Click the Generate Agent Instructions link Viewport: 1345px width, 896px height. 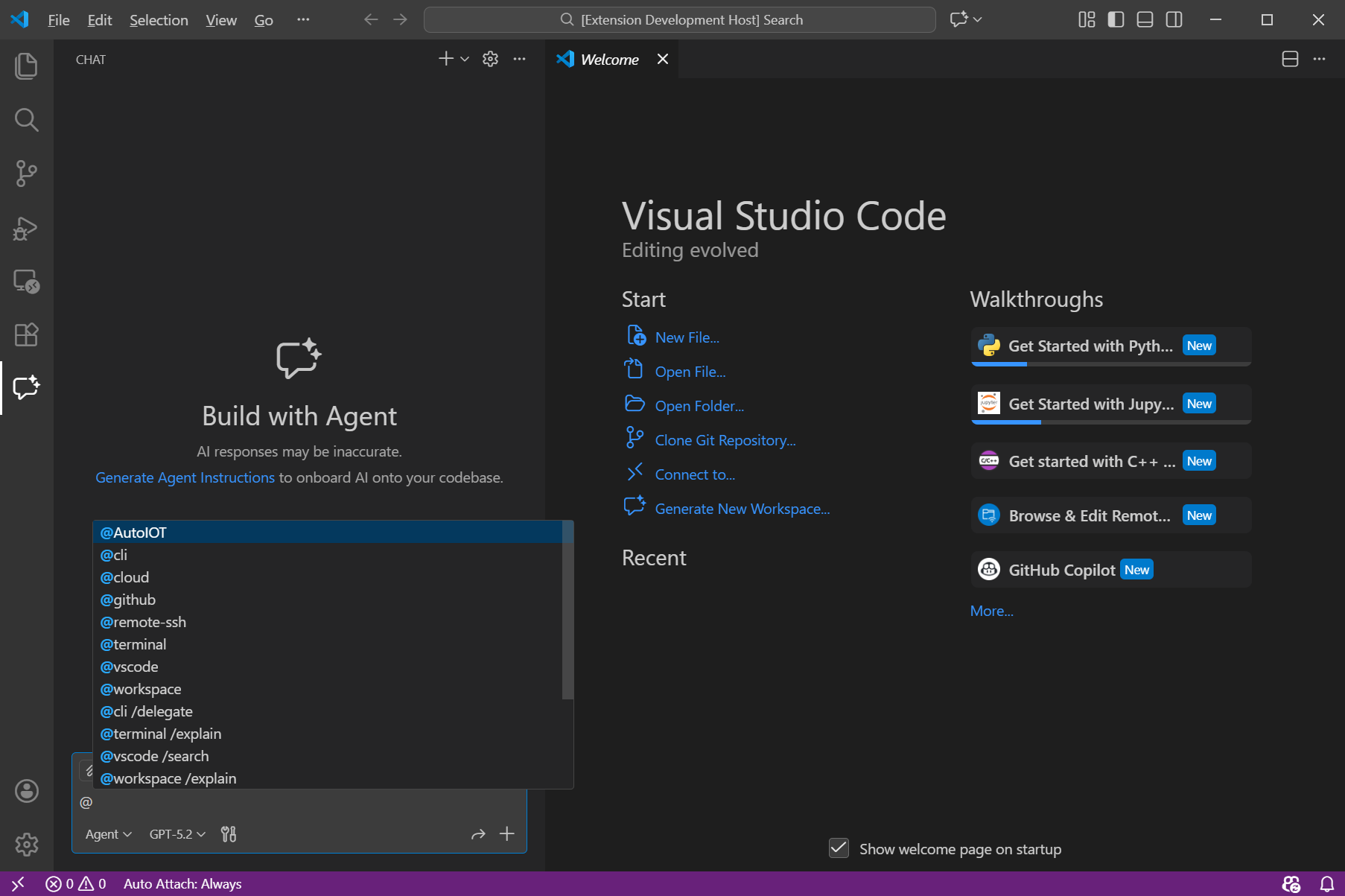coord(185,477)
